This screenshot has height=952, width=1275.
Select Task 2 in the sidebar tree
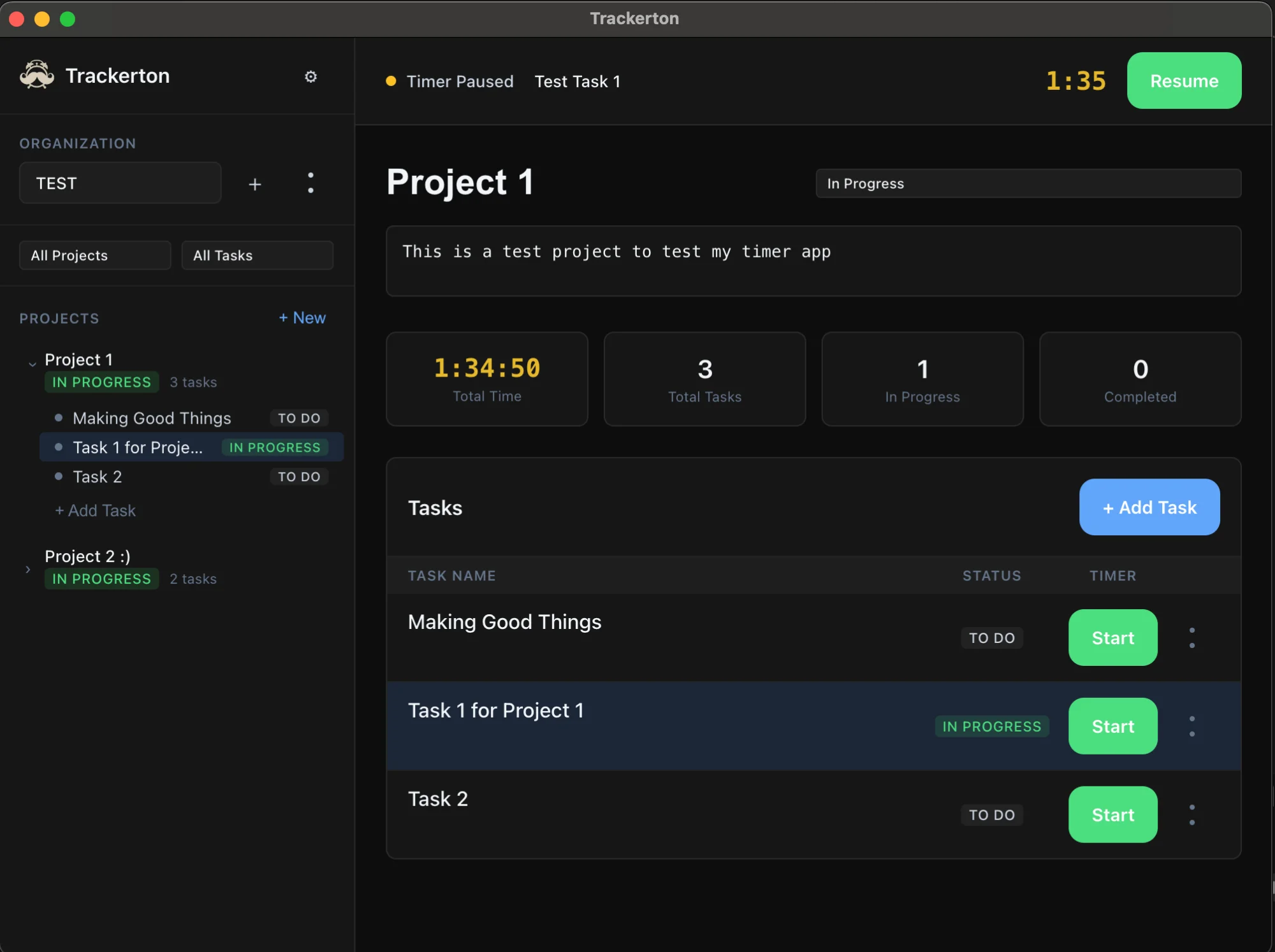96,477
